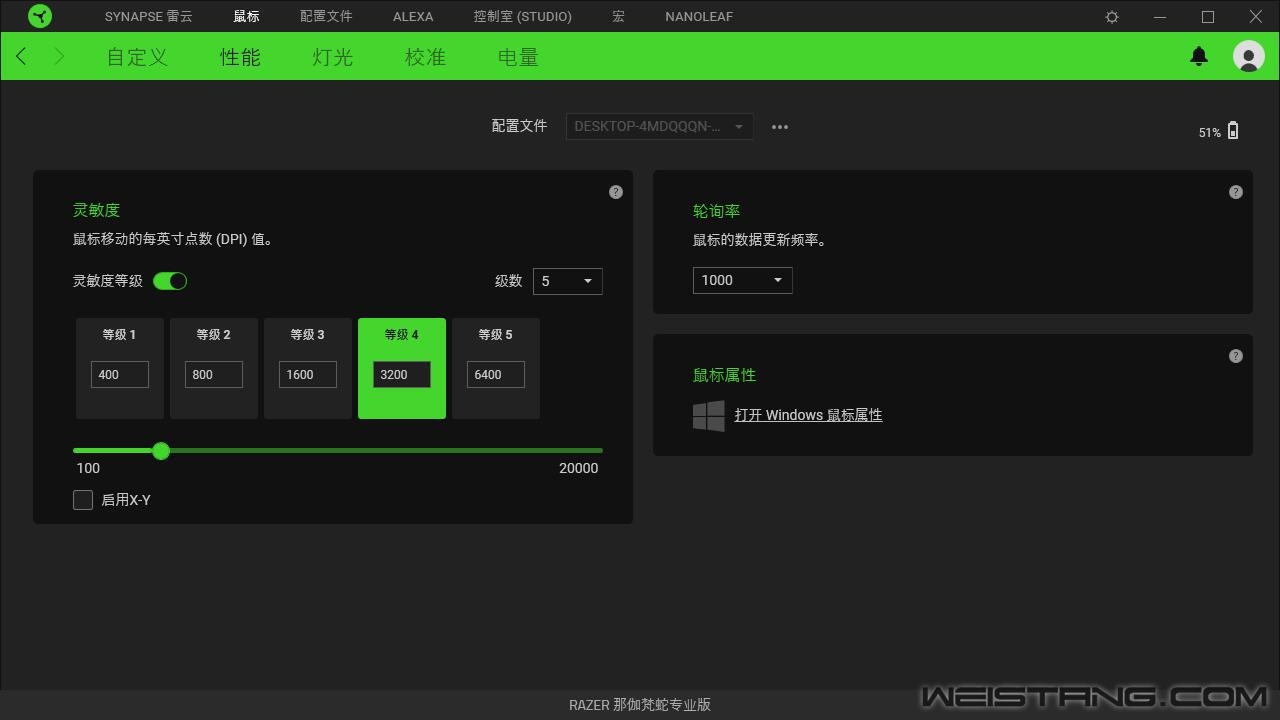Click the 轮询率 section heading
This screenshot has width=1280, height=720.
(716, 211)
